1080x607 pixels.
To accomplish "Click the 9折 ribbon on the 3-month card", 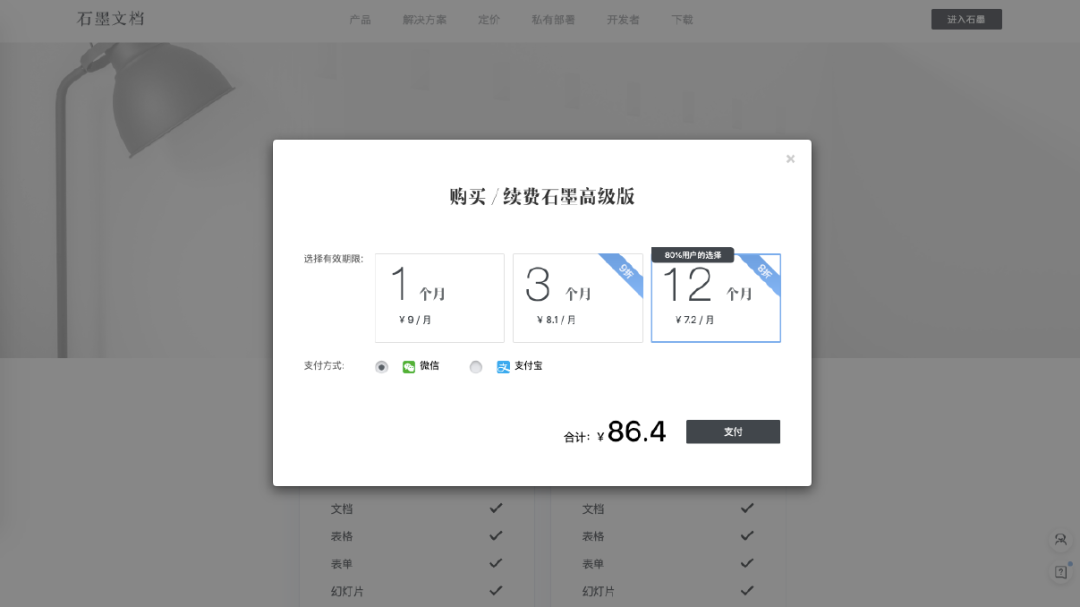I will (625, 271).
